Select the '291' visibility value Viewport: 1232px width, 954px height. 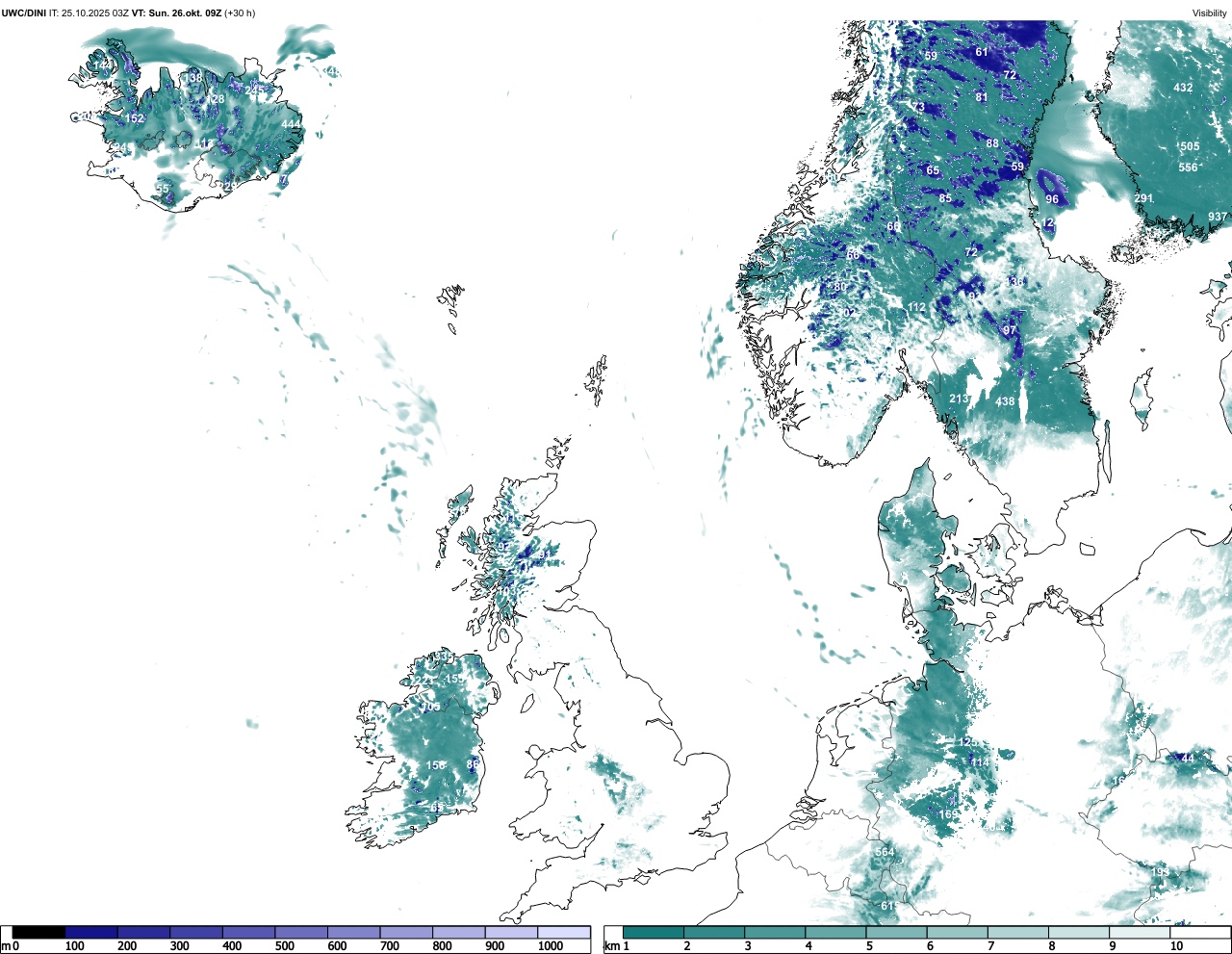1143,199
